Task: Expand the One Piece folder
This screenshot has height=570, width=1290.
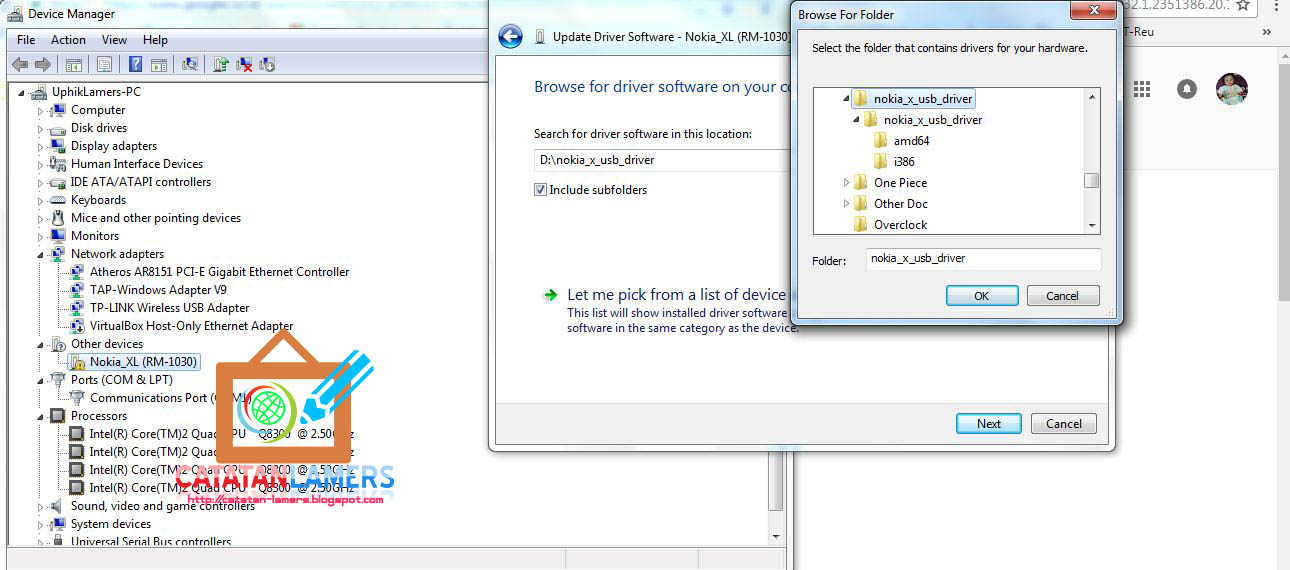Action: tap(847, 183)
